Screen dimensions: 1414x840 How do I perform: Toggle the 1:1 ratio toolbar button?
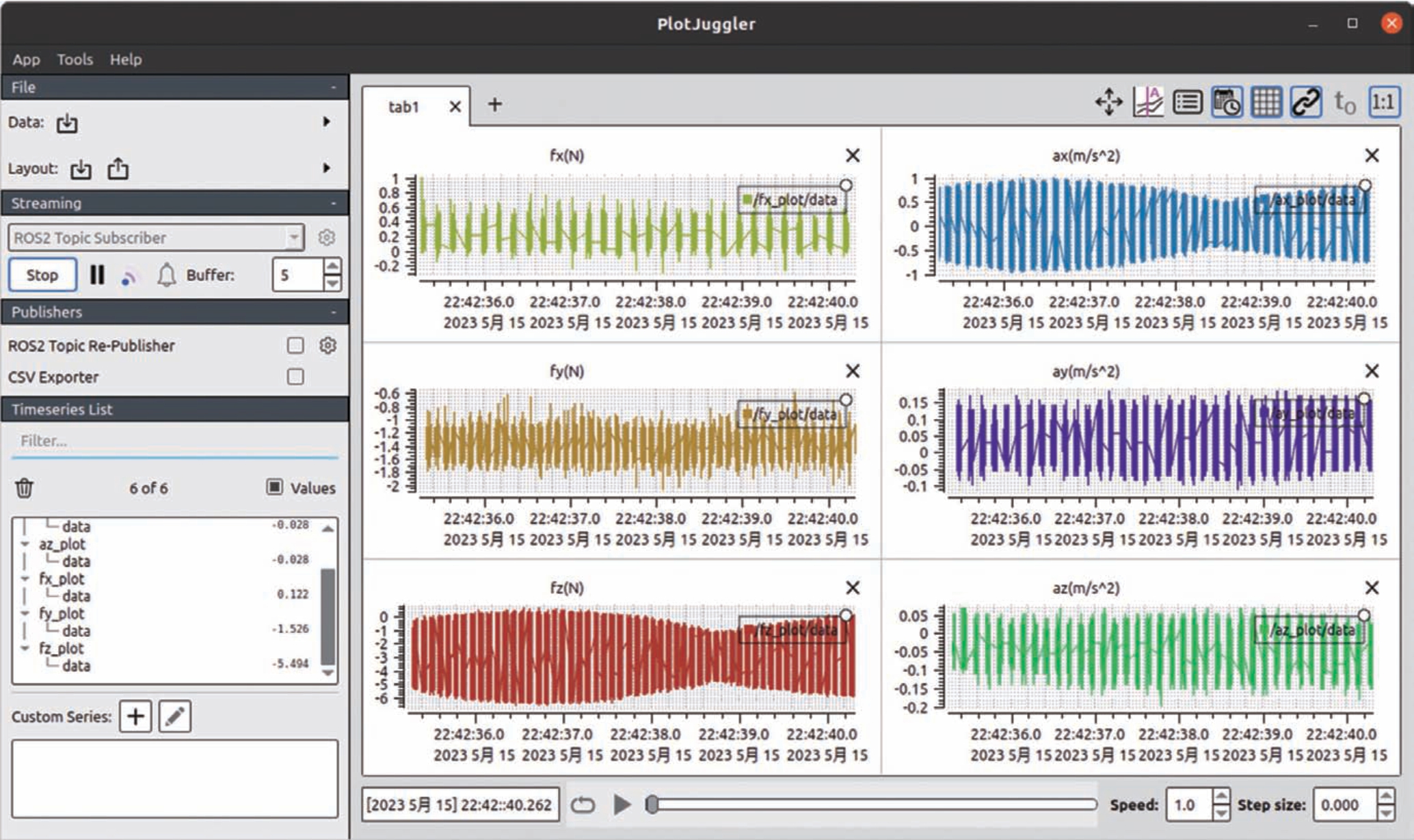point(1384,103)
